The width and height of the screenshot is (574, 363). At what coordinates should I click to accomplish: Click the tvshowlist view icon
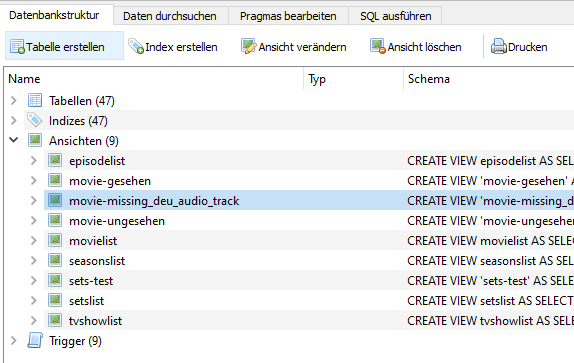(x=55, y=321)
